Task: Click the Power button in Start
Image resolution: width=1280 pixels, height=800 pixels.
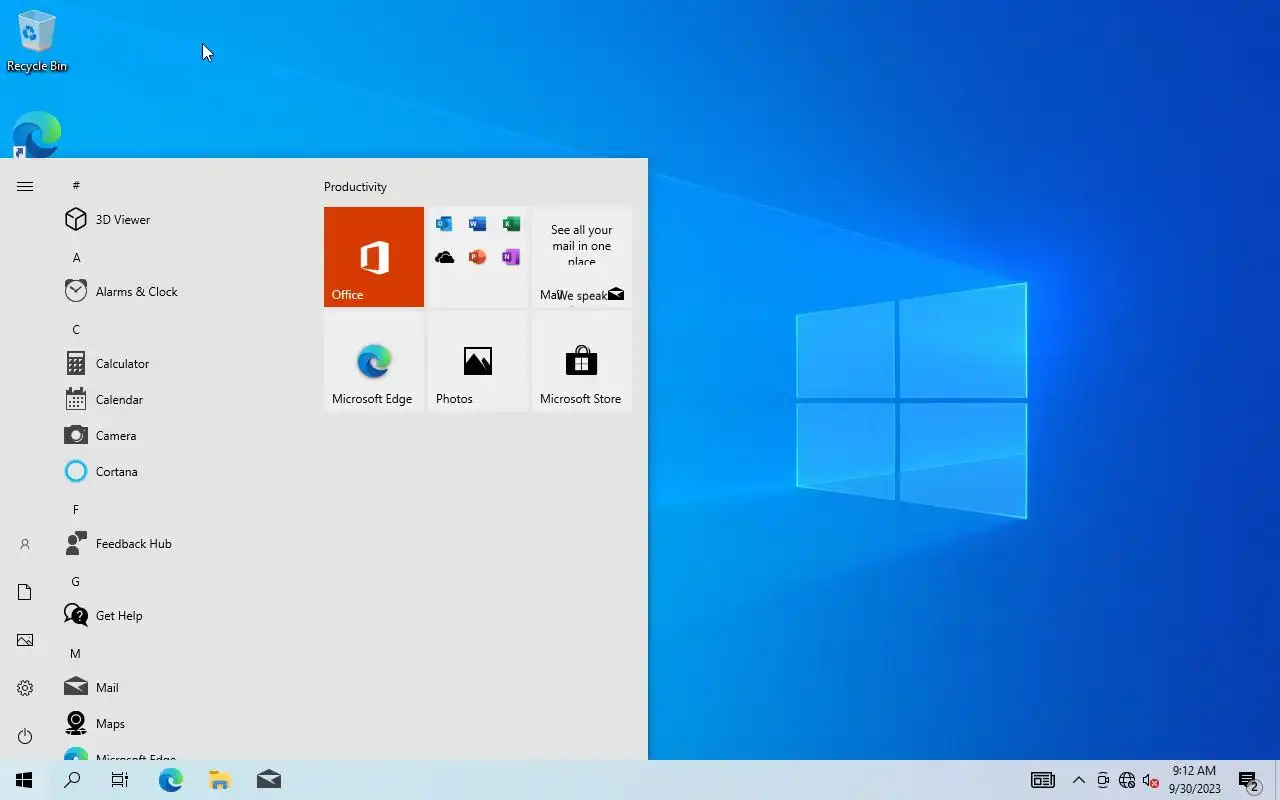Action: [25, 736]
